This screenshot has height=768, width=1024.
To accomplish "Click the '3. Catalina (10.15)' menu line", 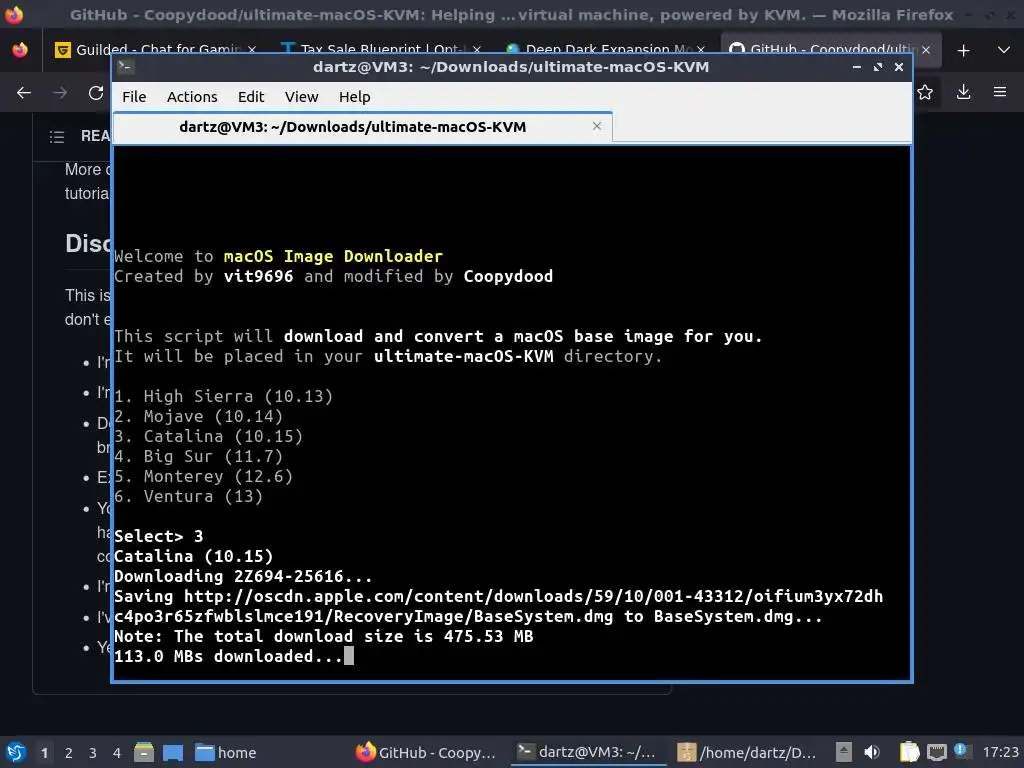I will tap(208, 436).
